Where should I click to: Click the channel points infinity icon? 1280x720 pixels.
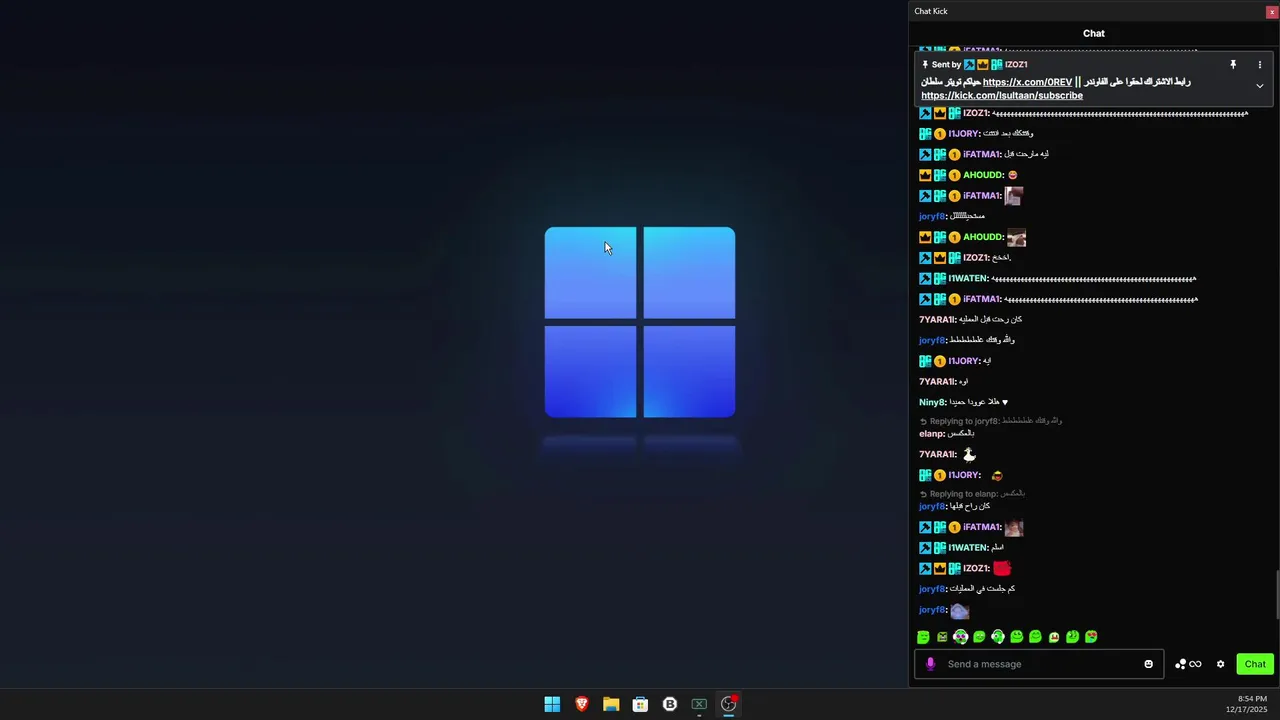click(x=1194, y=664)
